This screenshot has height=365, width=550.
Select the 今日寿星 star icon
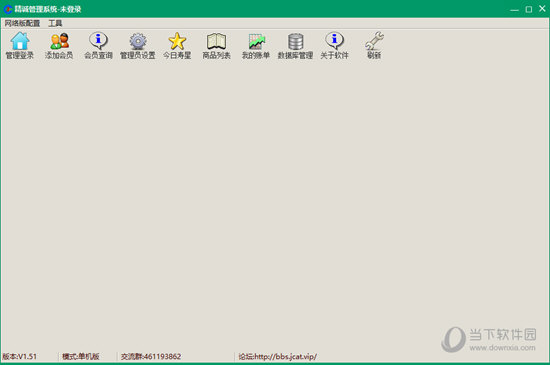[177, 41]
